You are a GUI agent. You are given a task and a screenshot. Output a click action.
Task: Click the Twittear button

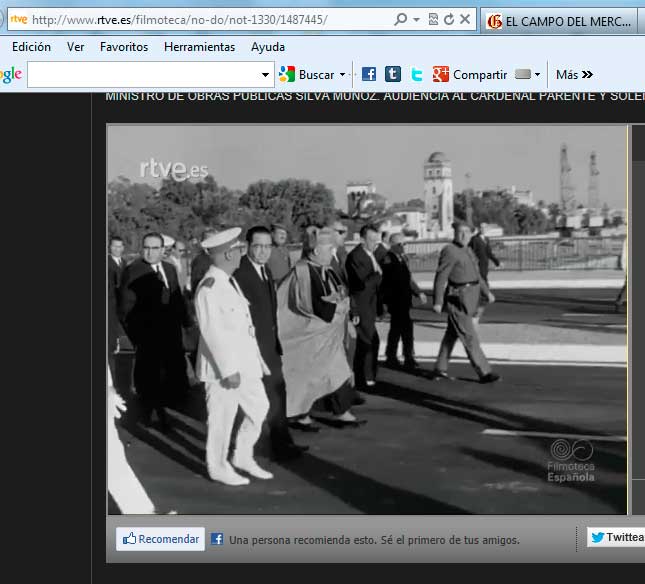coord(616,538)
